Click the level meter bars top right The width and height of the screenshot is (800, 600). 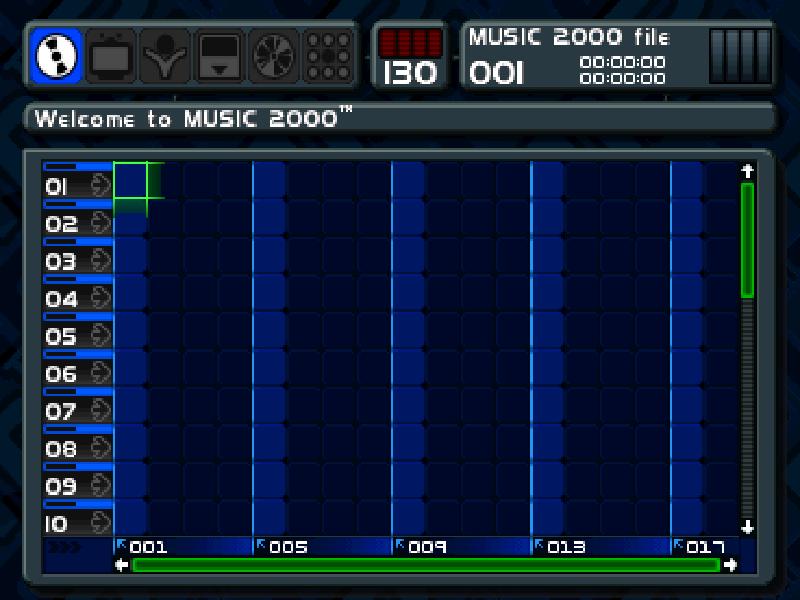coord(740,56)
